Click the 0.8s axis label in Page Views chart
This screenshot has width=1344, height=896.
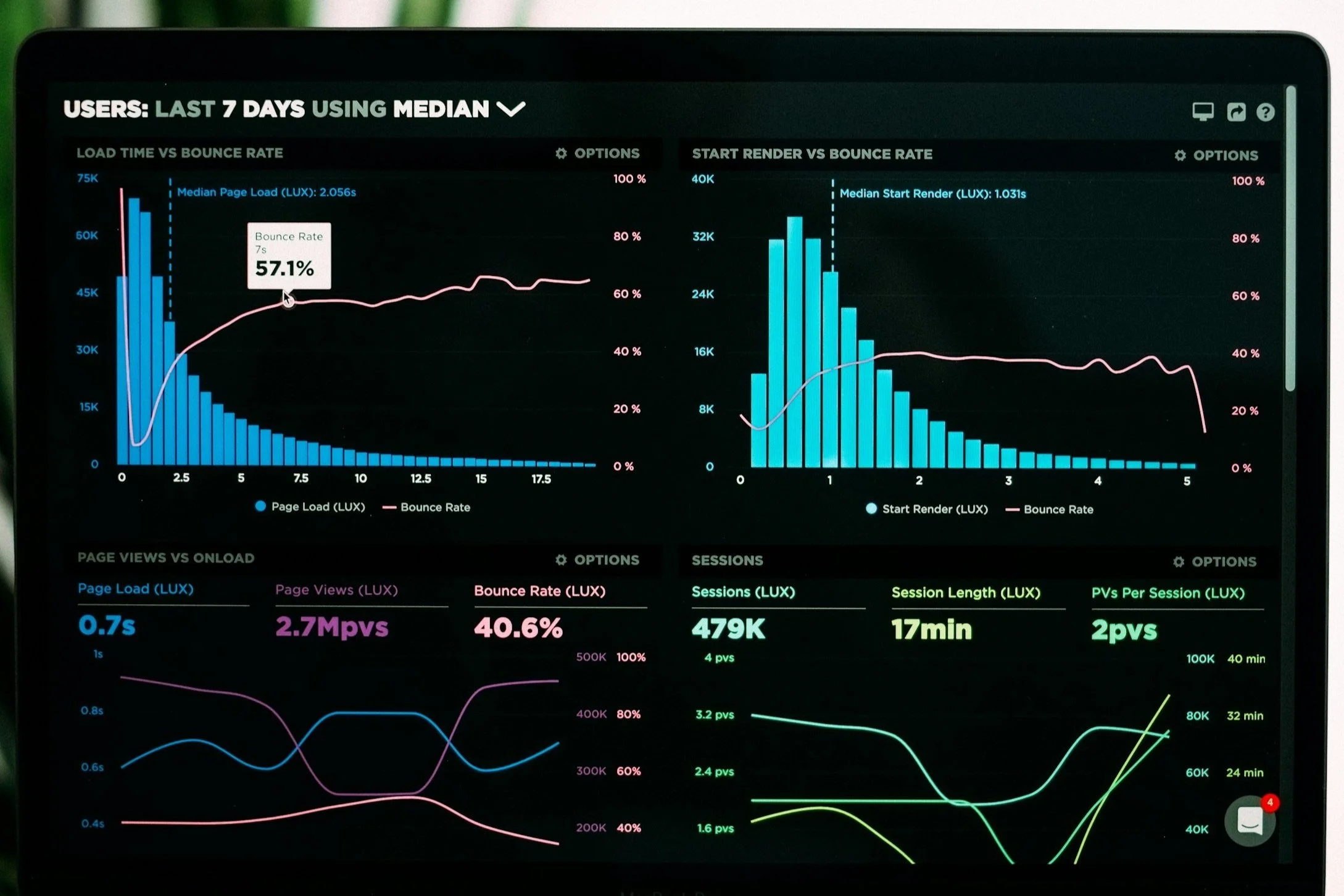click(x=92, y=711)
